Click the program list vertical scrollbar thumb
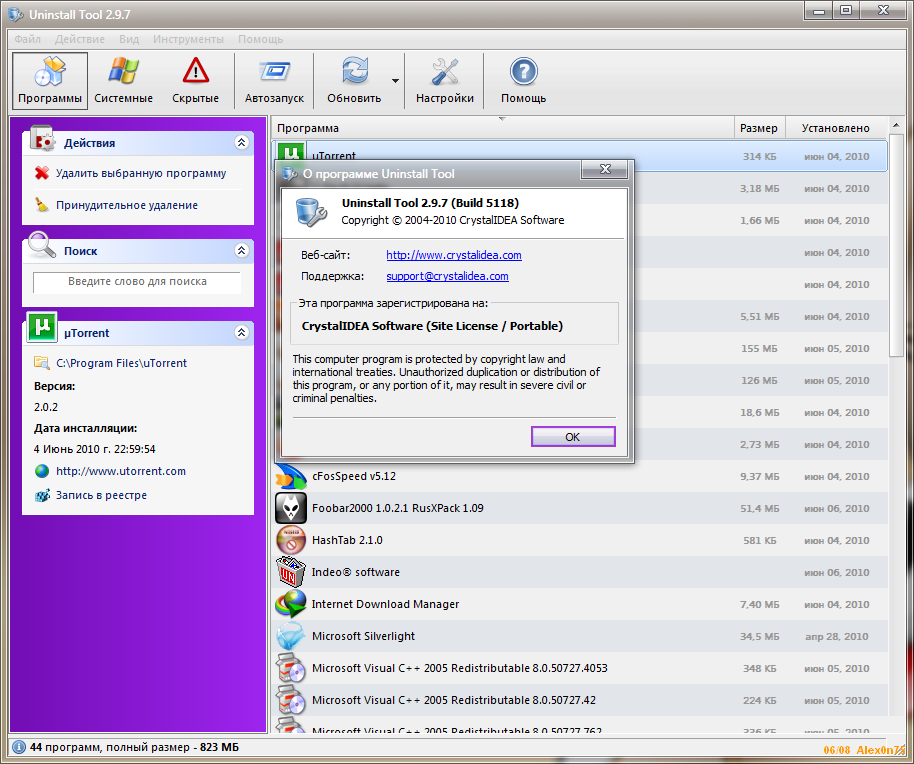Viewport: 914px width, 764px height. [896, 245]
